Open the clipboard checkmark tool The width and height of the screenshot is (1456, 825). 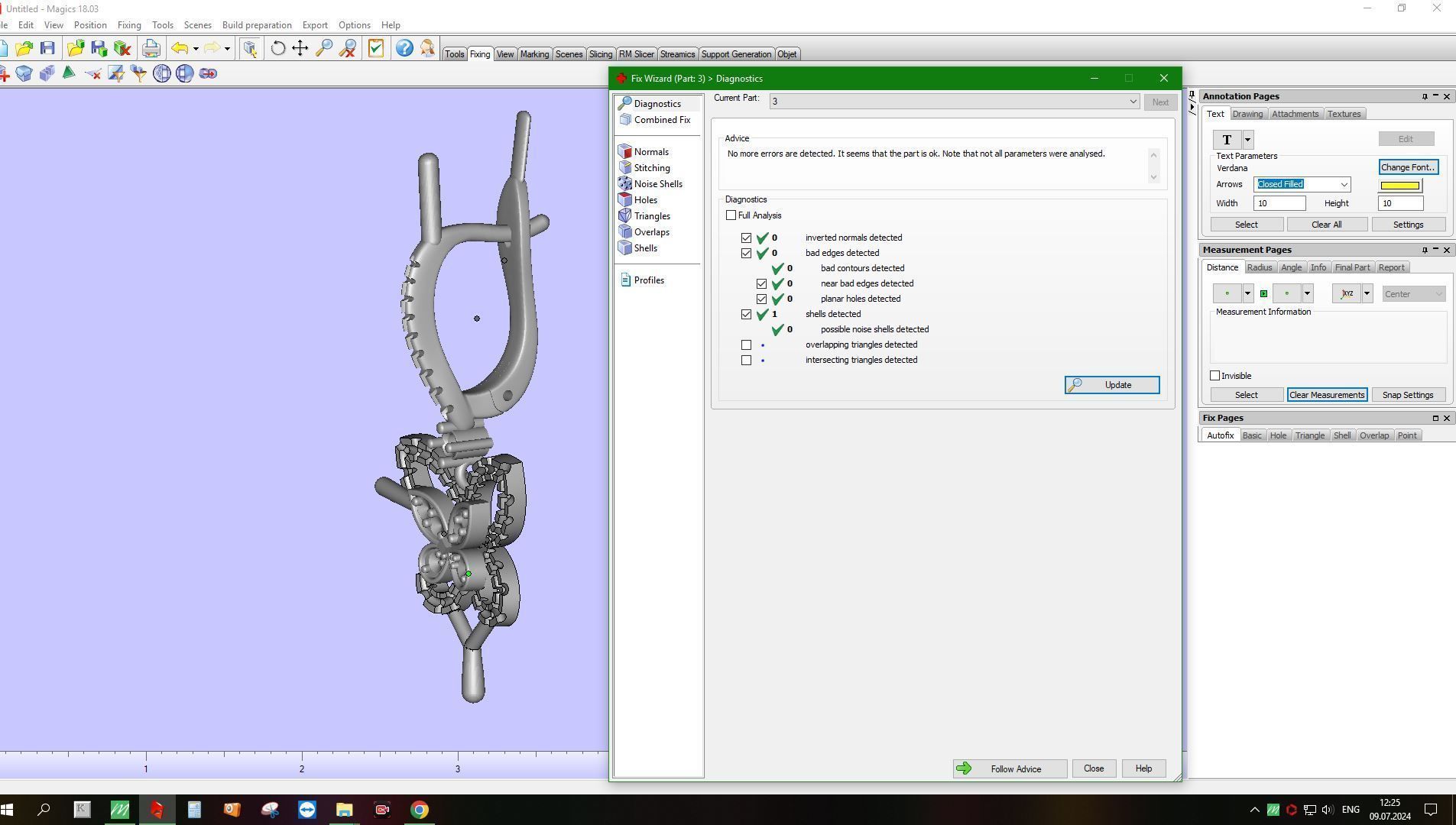pyautogui.click(x=376, y=49)
